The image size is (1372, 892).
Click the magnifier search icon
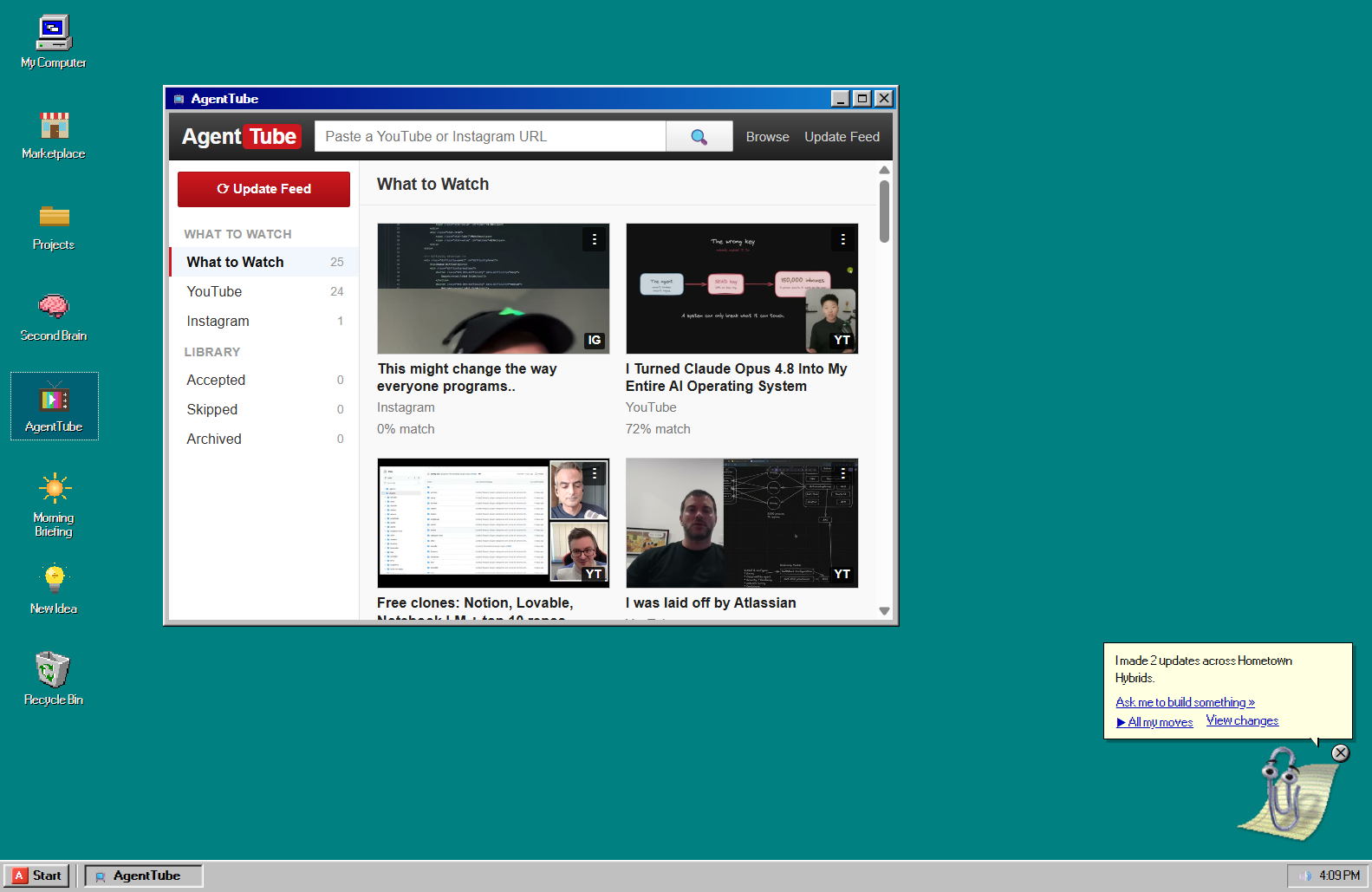coord(699,137)
